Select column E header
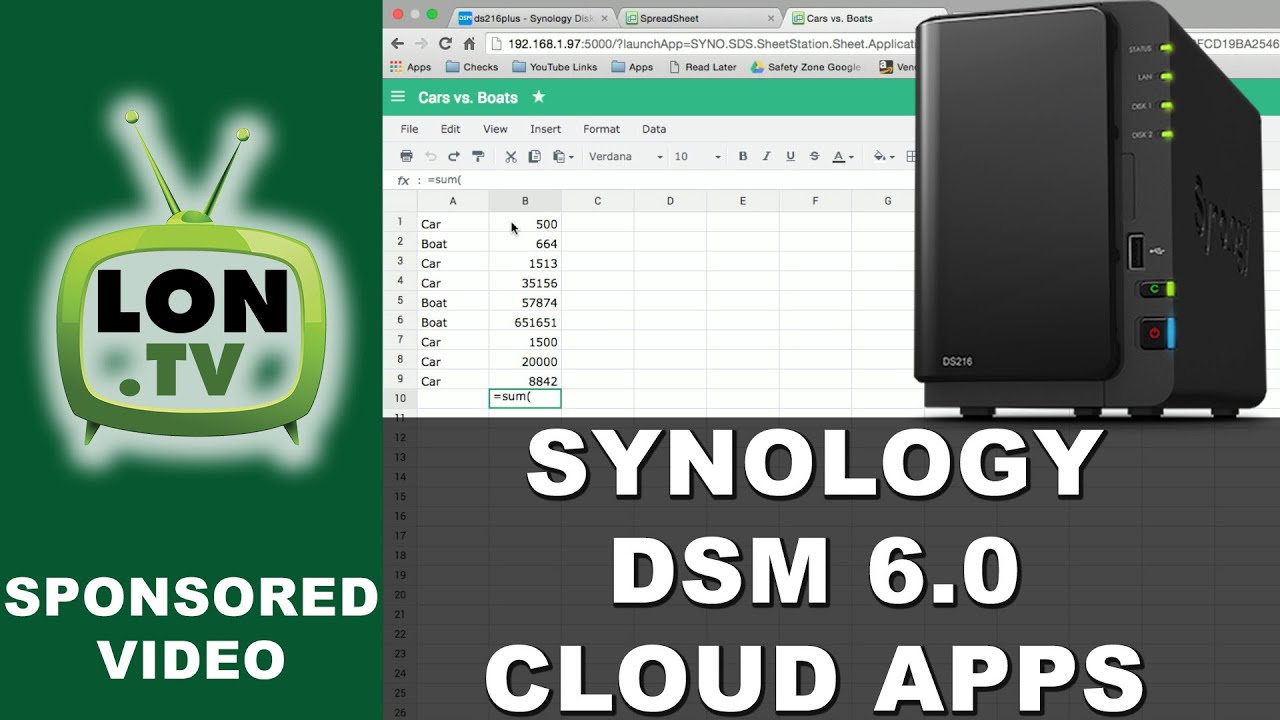 click(x=743, y=201)
